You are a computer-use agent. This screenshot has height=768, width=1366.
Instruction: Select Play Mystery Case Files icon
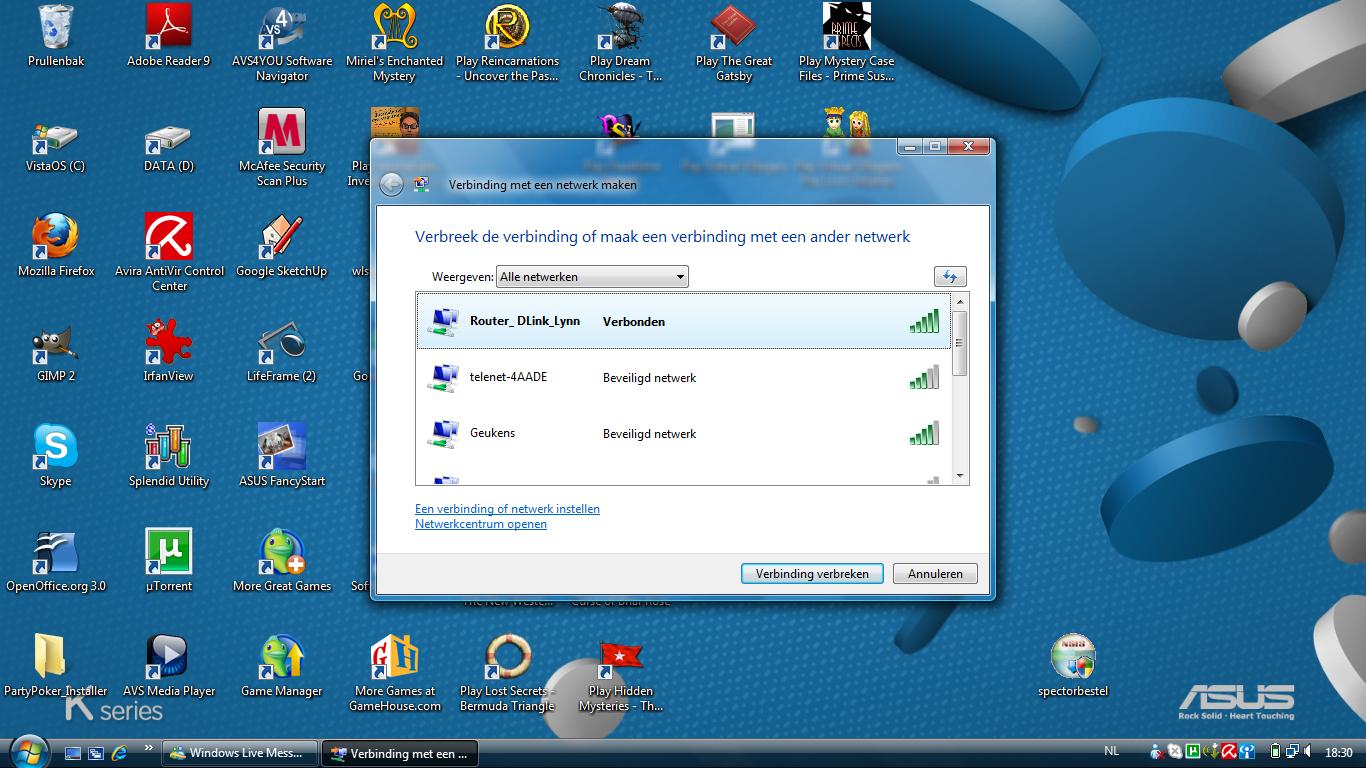pyautogui.click(x=846, y=43)
